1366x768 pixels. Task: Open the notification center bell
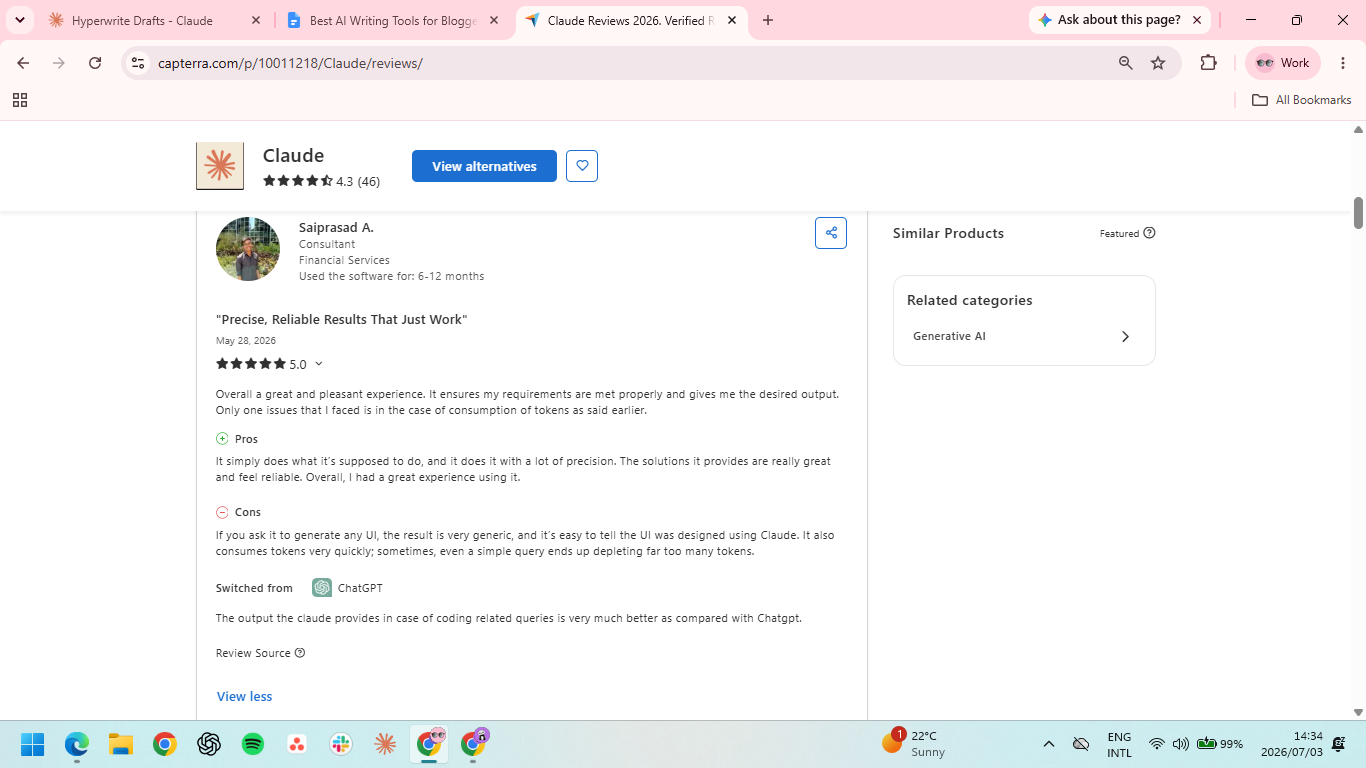coord(1339,744)
